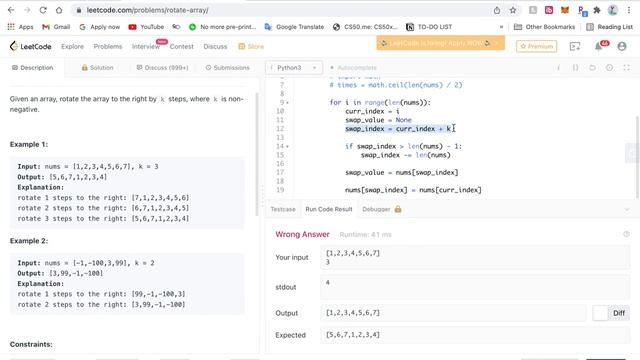Click the code braces format icon

(575, 68)
